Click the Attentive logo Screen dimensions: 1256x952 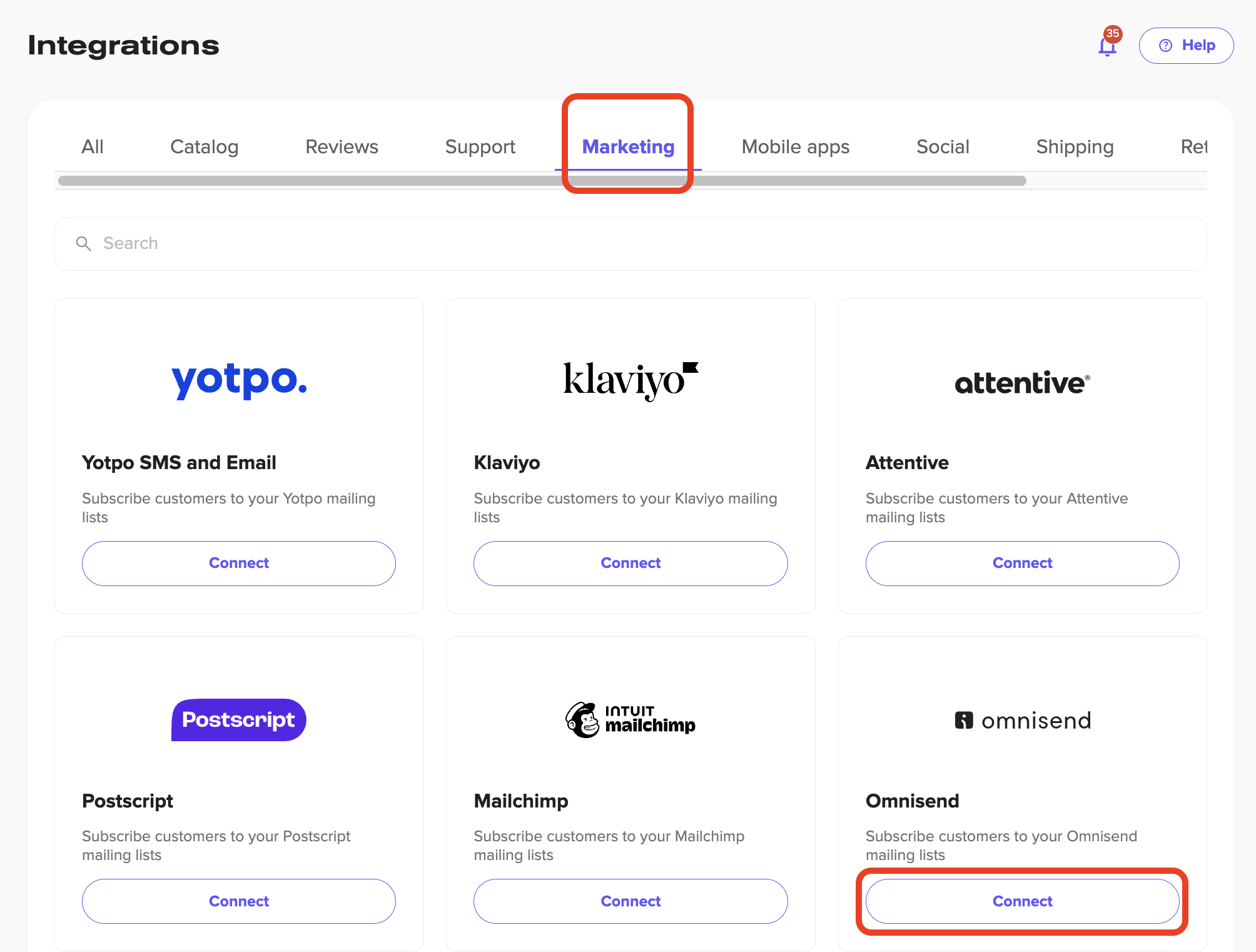1022,382
